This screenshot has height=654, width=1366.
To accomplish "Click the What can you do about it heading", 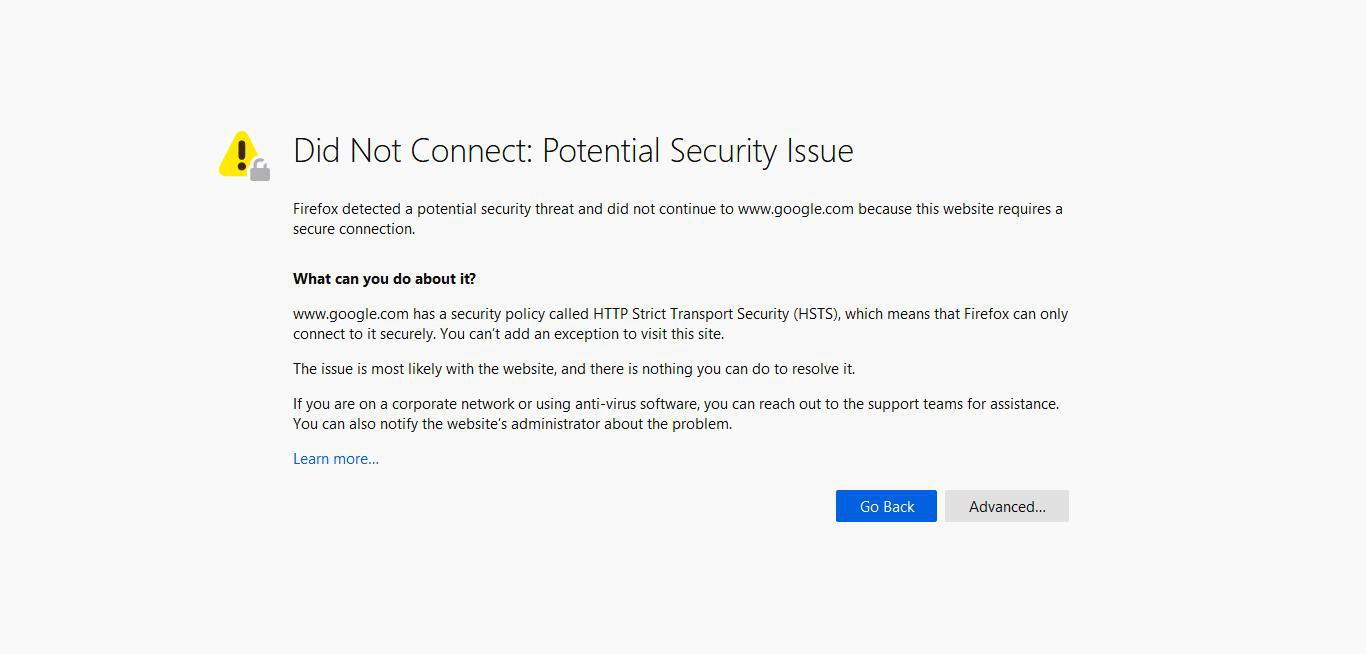I will [x=384, y=278].
